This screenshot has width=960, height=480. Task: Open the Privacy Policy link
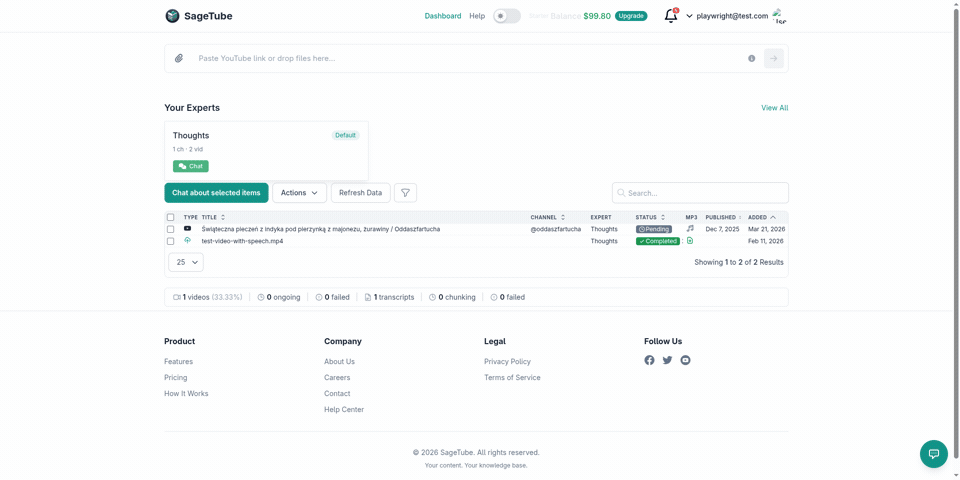pos(508,362)
